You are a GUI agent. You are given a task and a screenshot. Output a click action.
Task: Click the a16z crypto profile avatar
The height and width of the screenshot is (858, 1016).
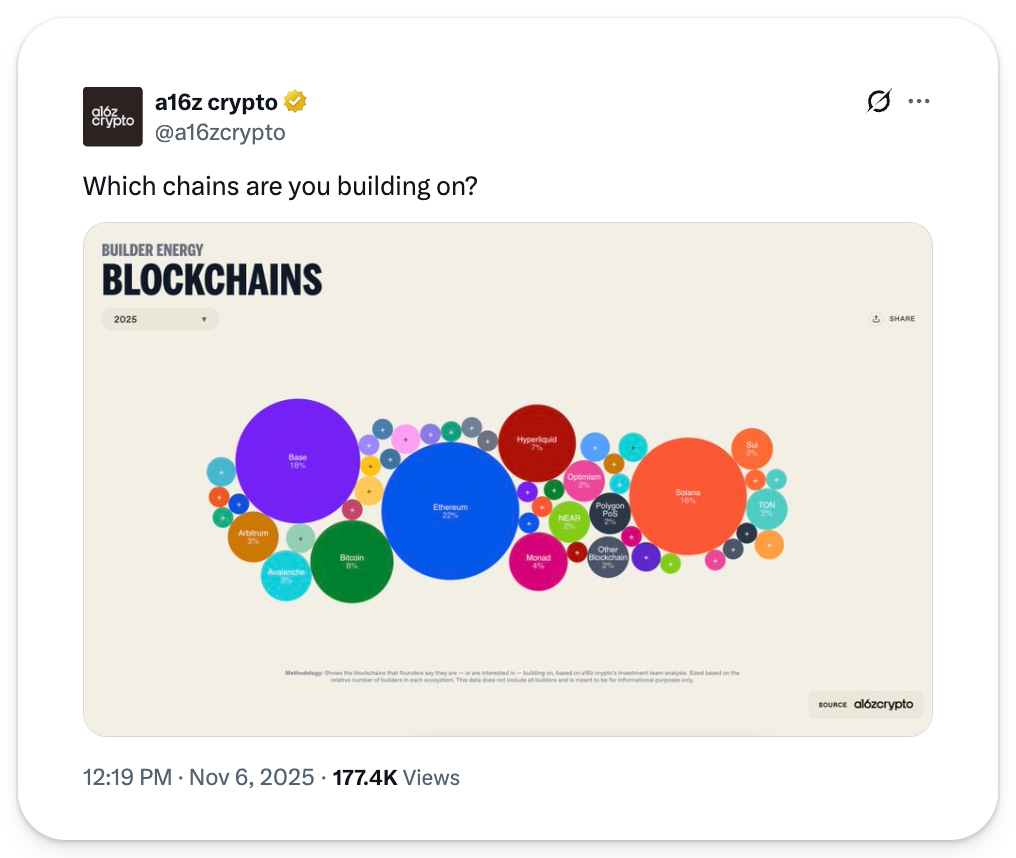pyautogui.click(x=112, y=116)
